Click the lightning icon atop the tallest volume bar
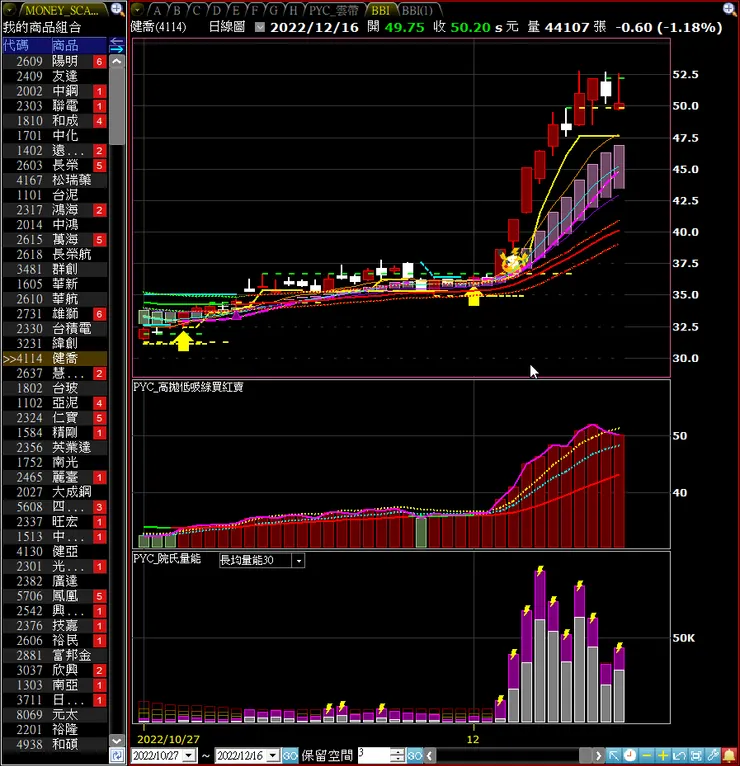740x766 pixels. pos(540,571)
